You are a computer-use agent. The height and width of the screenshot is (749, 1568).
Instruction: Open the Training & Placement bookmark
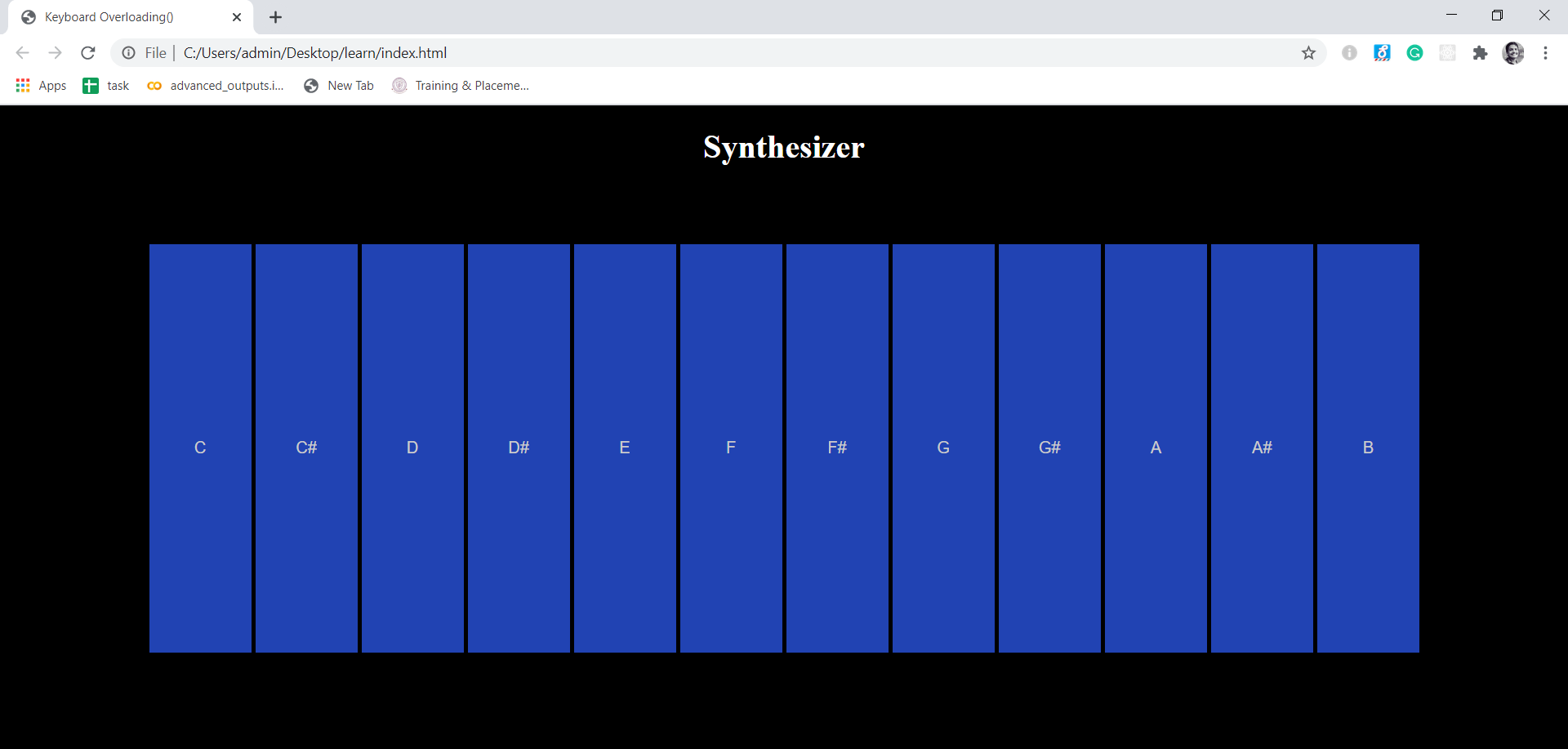[x=460, y=85]
